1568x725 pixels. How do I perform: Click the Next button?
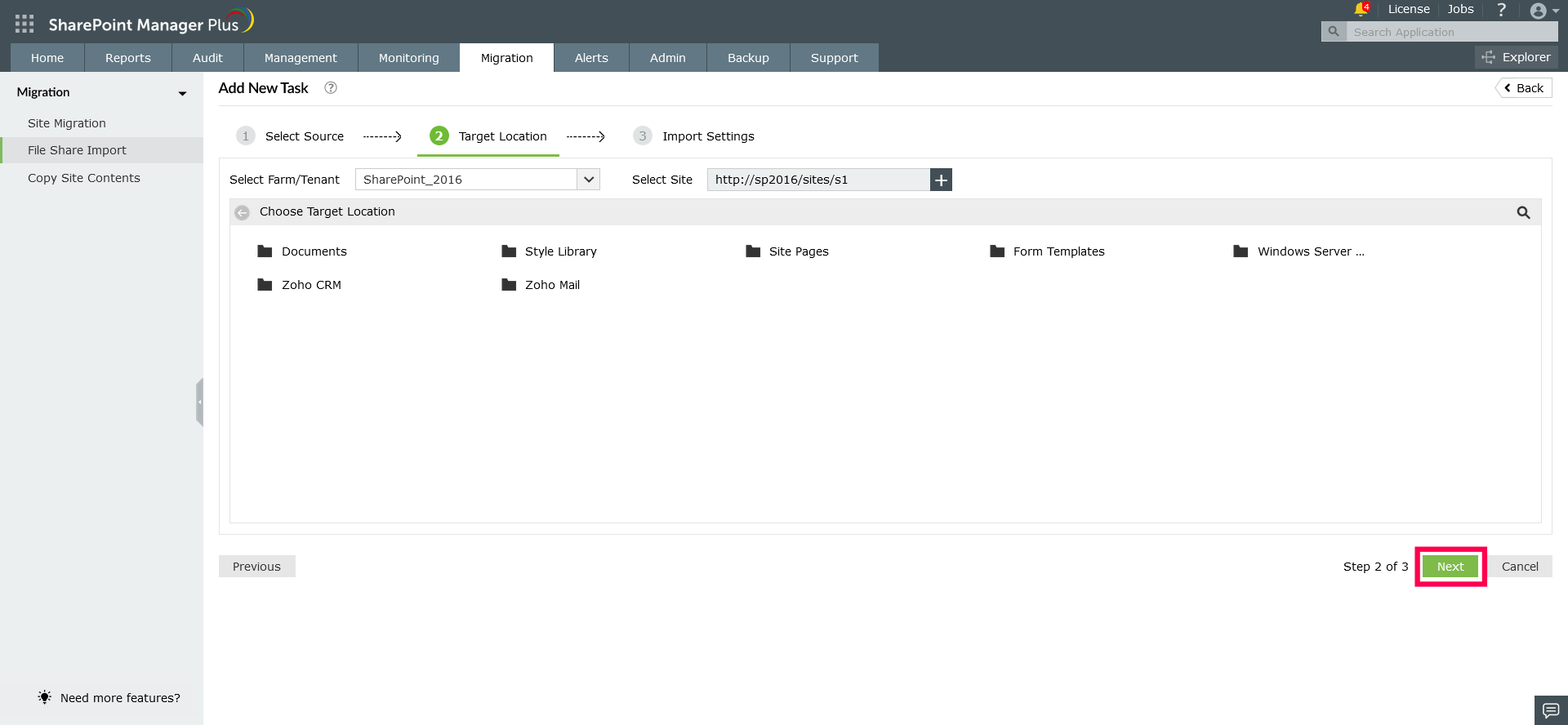[x=1450, y=567]
